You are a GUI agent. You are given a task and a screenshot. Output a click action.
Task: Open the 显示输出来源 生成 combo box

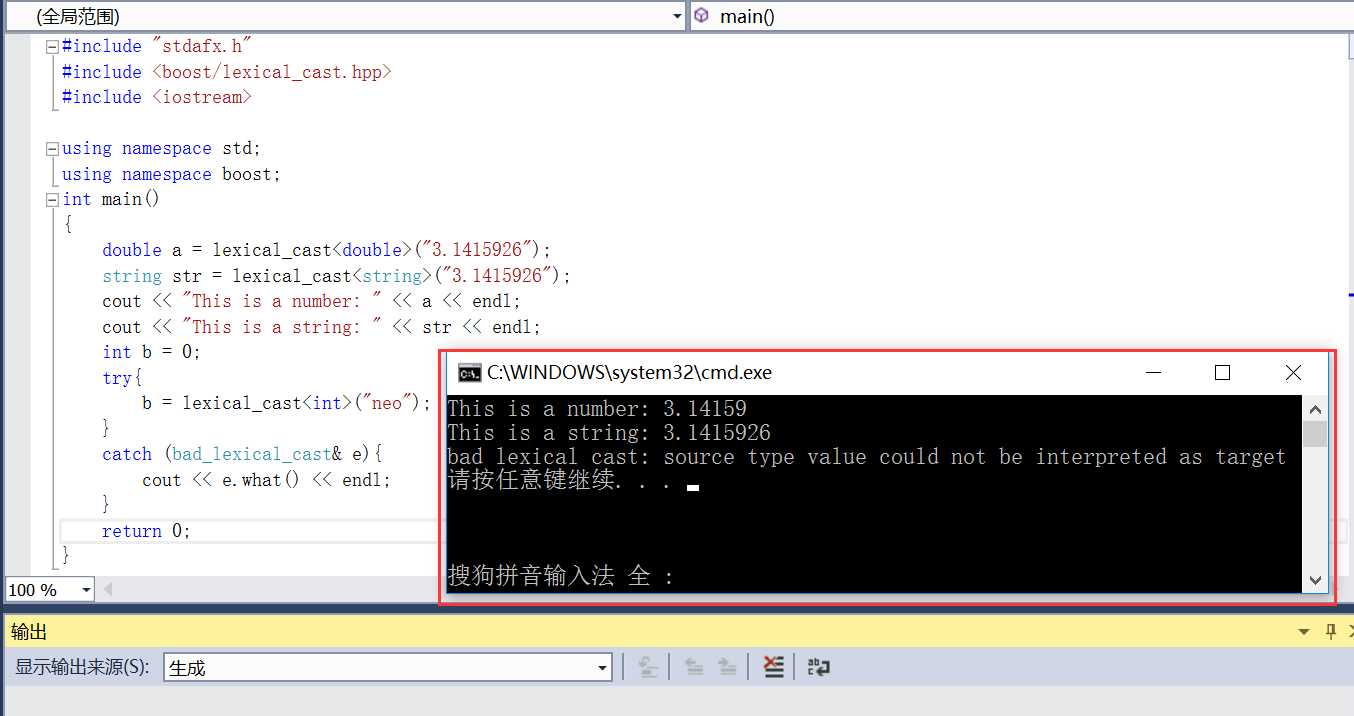click(x=388, y=667)
